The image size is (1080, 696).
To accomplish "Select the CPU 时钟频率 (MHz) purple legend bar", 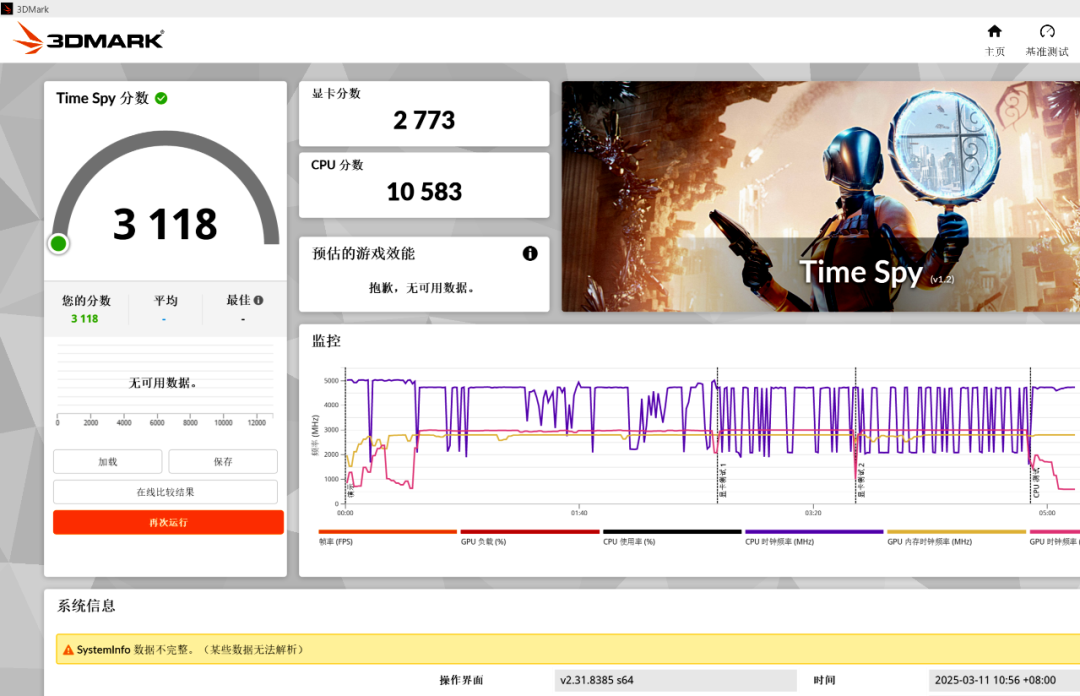I will (814, 531).
